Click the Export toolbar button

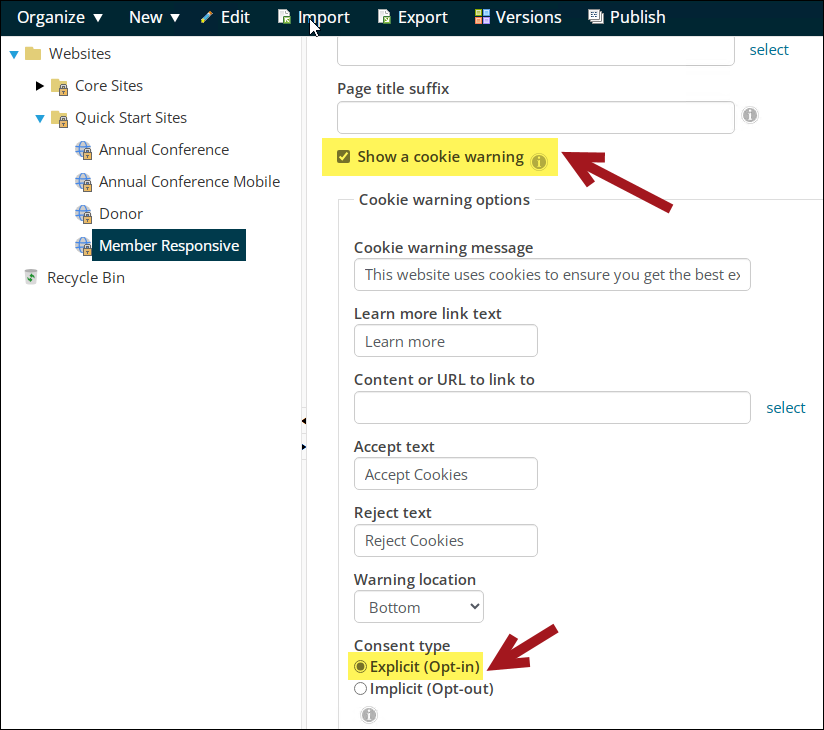pyautogui.click(x=413, y=17)
